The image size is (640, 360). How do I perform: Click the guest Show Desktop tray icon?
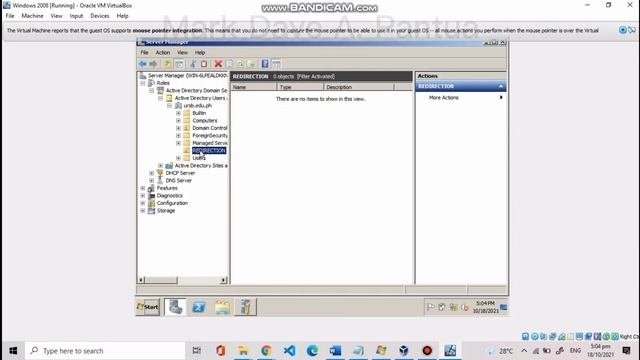pos(504,307)
